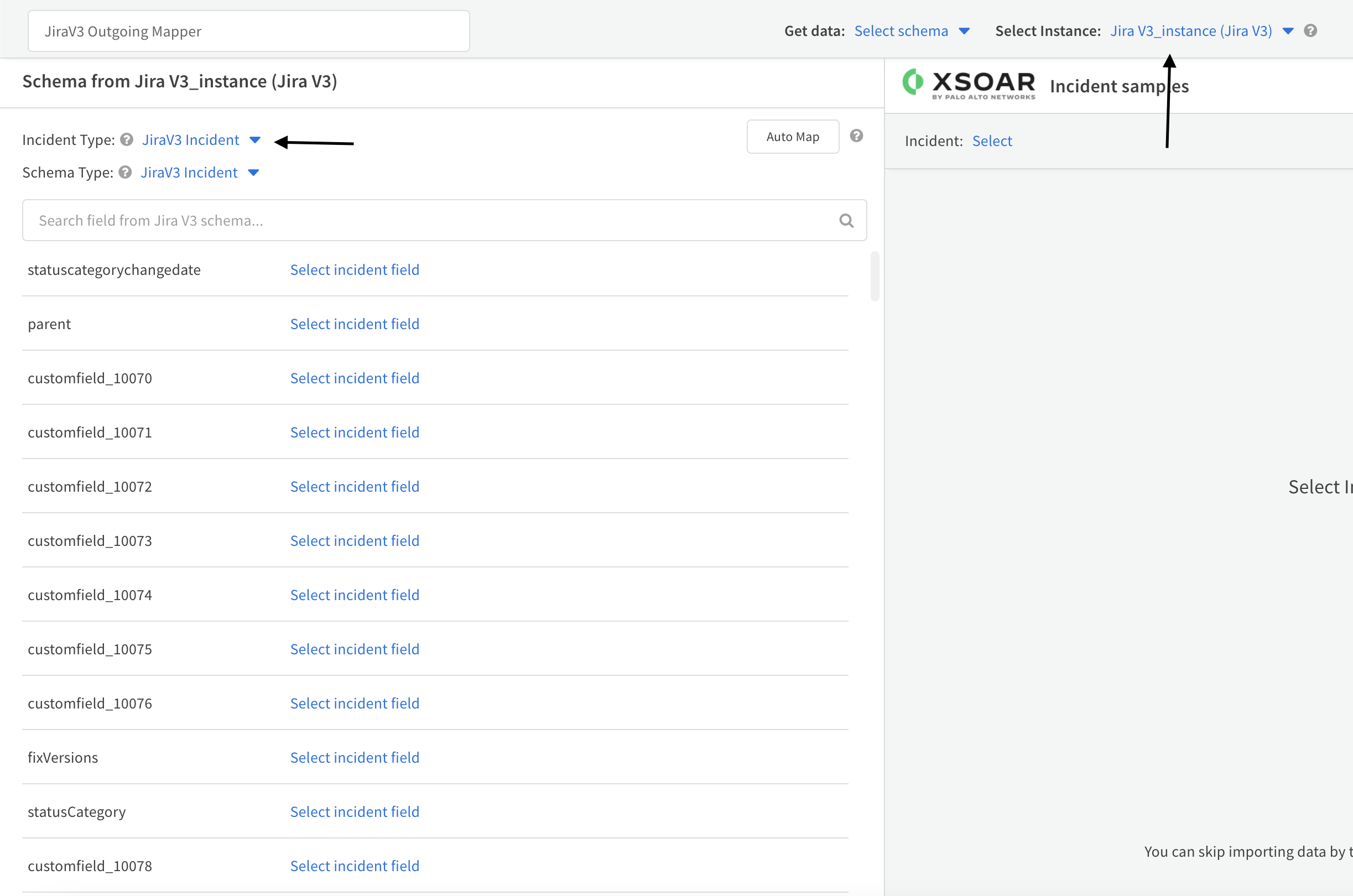The height and width of the screenshot is (896, 1353).
Task: Select incident field for statuscategorychangedate
Action: [x=354, y=270]
